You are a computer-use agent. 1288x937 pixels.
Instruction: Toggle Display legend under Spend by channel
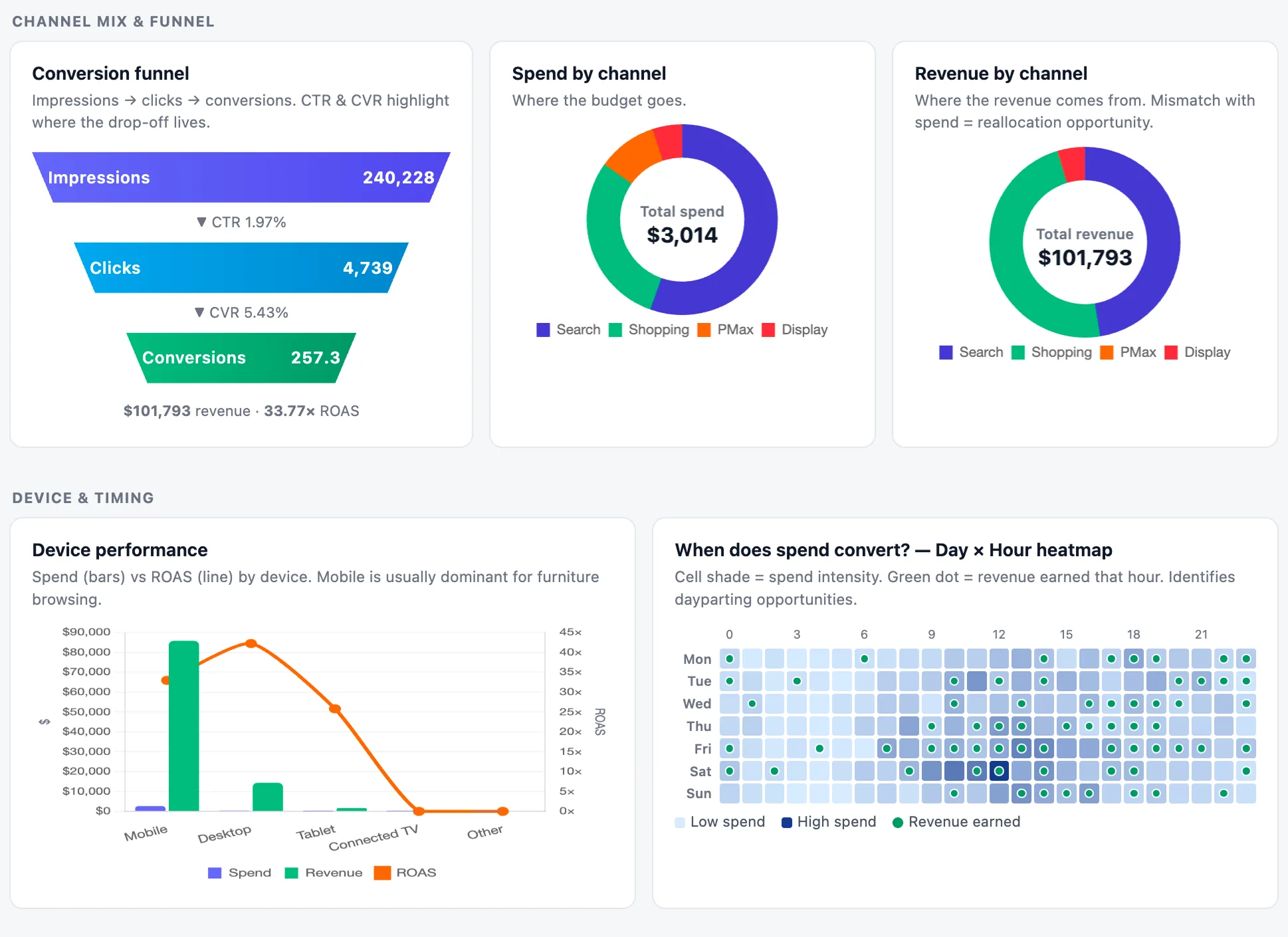click(x=794, y=330)
